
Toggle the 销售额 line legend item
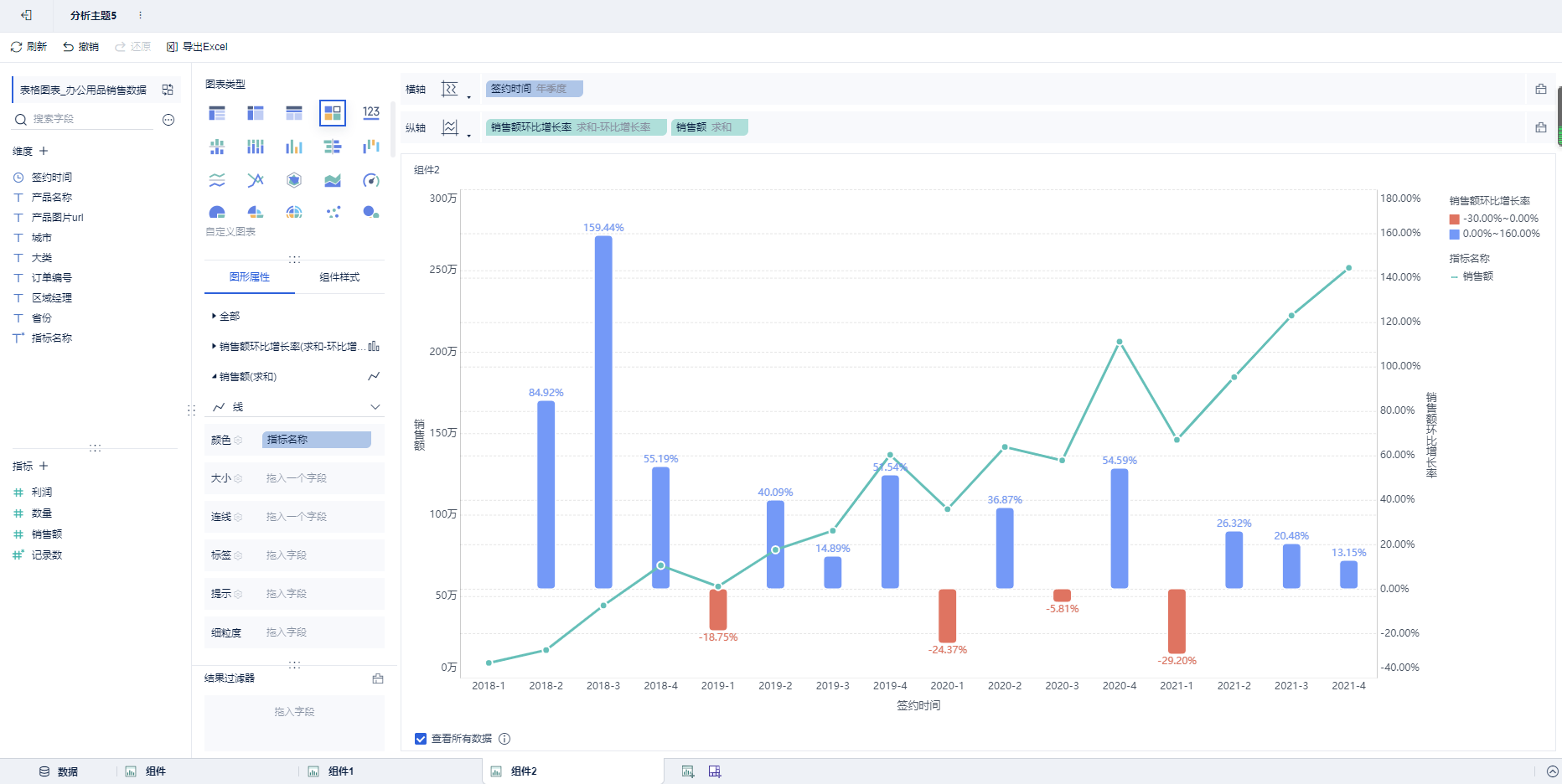[x=1471, y=276]
